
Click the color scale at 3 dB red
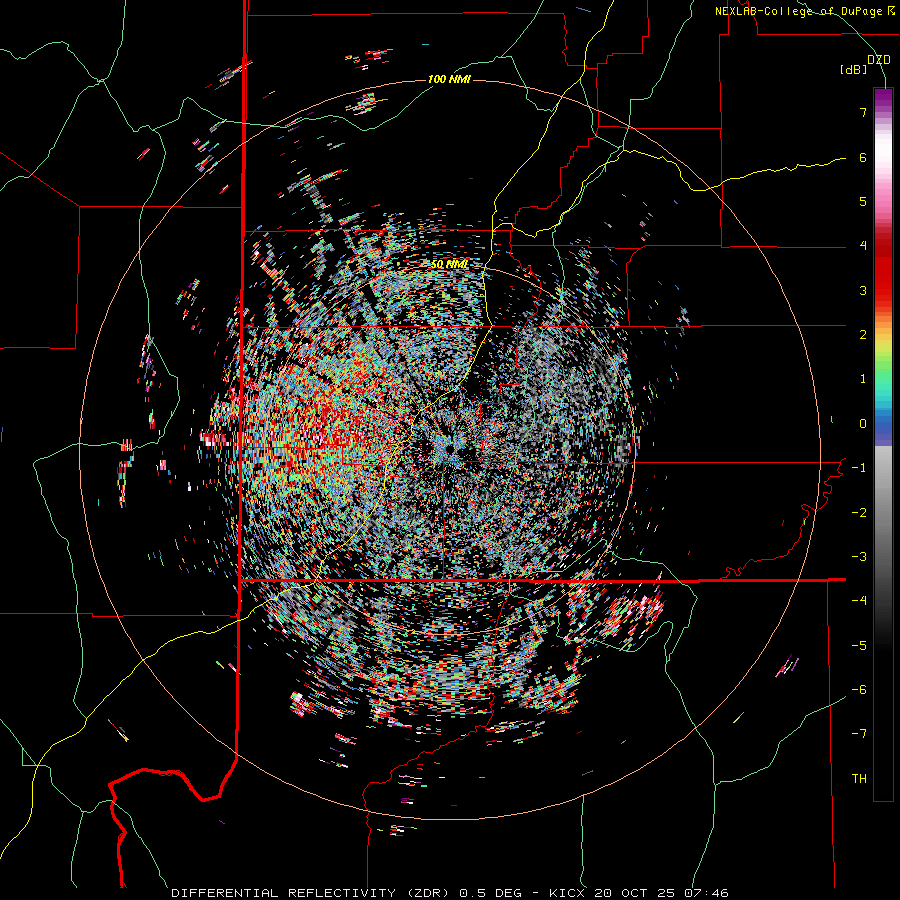(883, 290)
